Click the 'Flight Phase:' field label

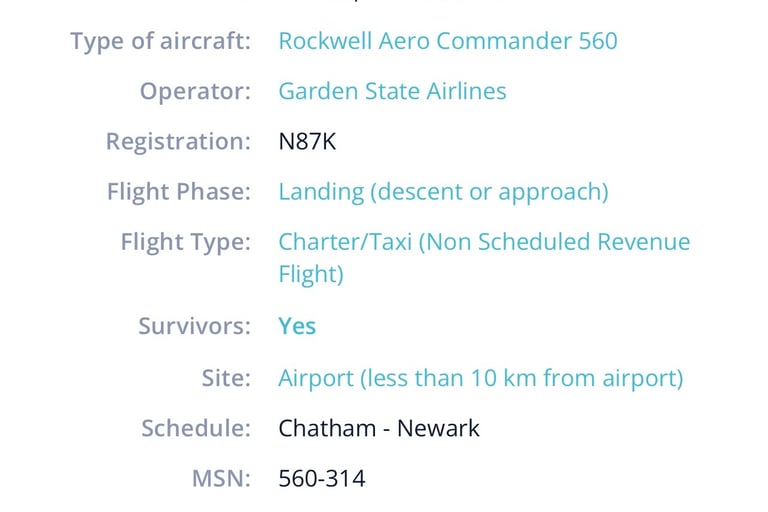click(179, 192)
